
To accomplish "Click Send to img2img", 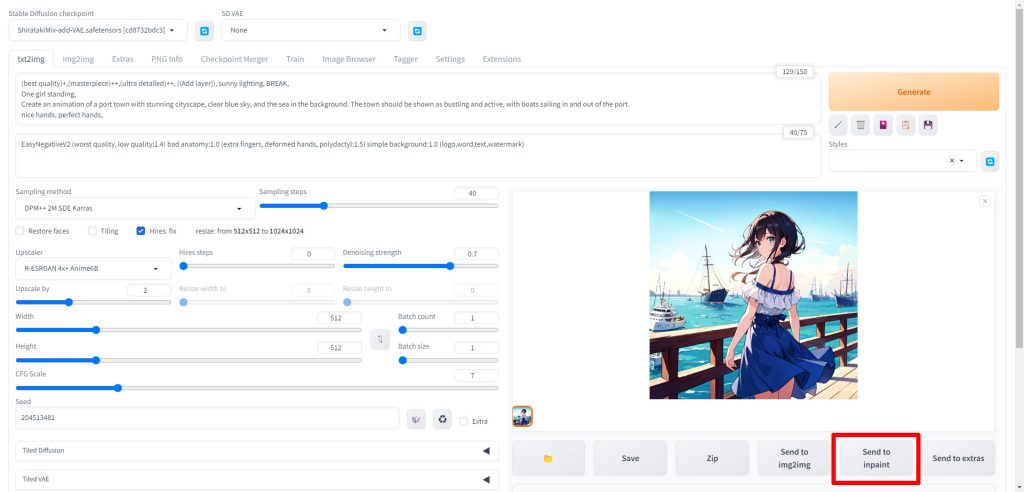I will (794, 458).
